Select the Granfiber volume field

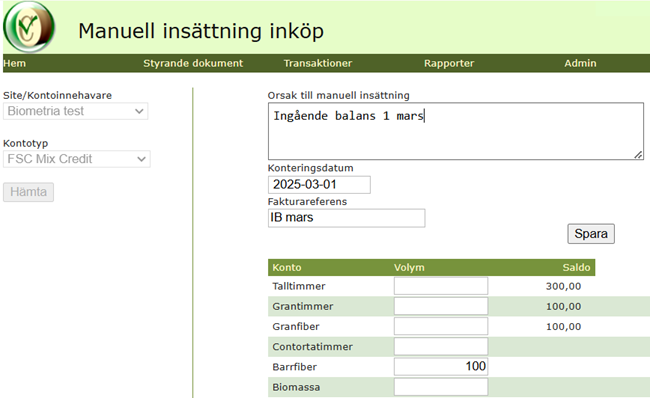click(441, 326)
